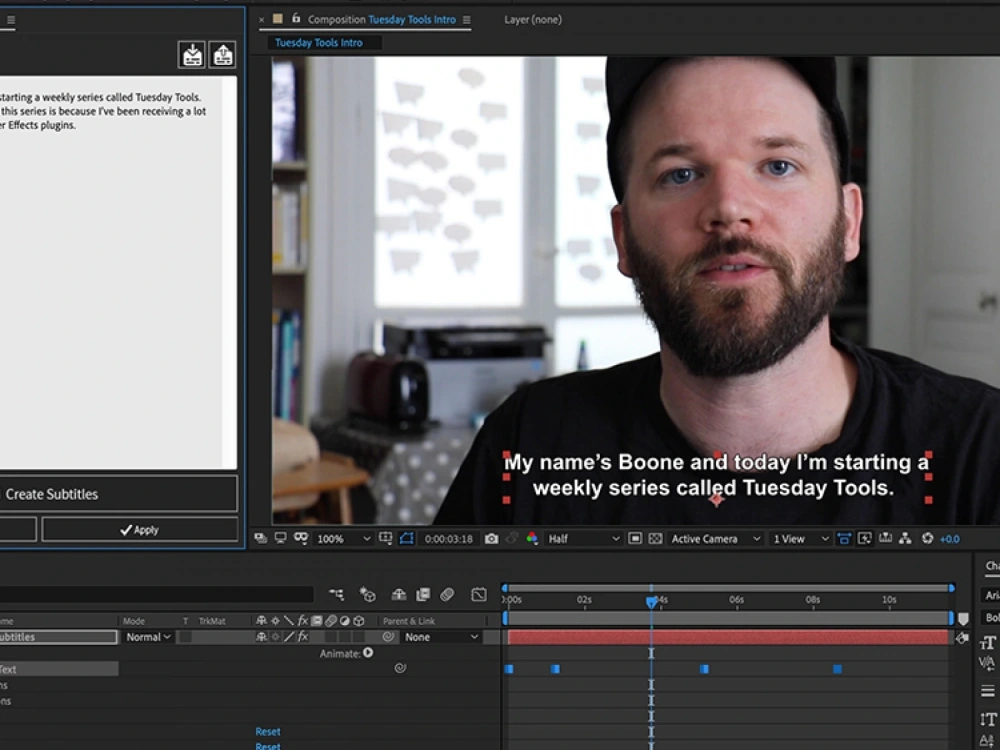Click the lock icon beside Composition tab
This screenshot has width=1000, height=750.
point(296,18)
